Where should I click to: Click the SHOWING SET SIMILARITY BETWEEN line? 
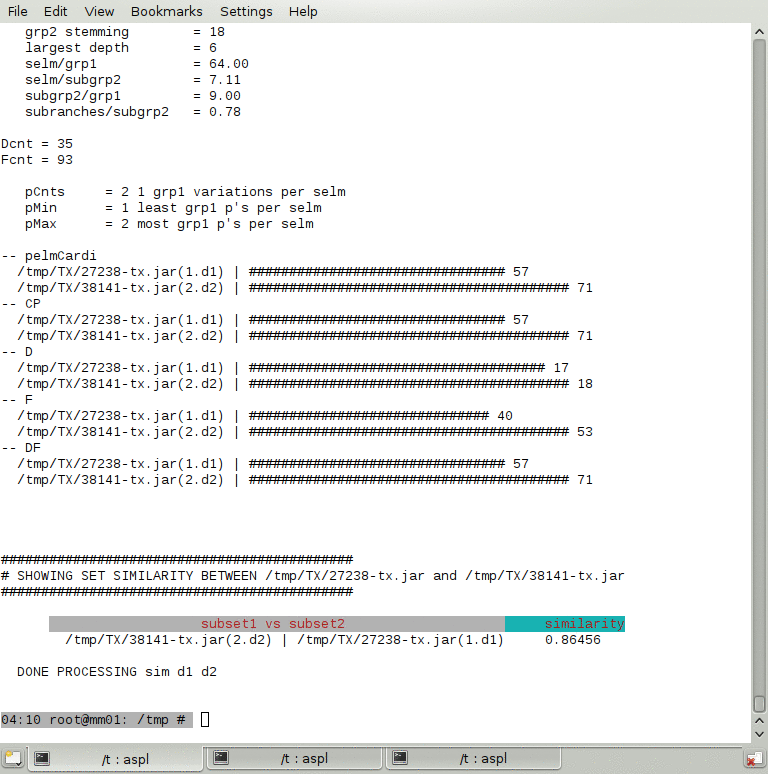point(313,576)
